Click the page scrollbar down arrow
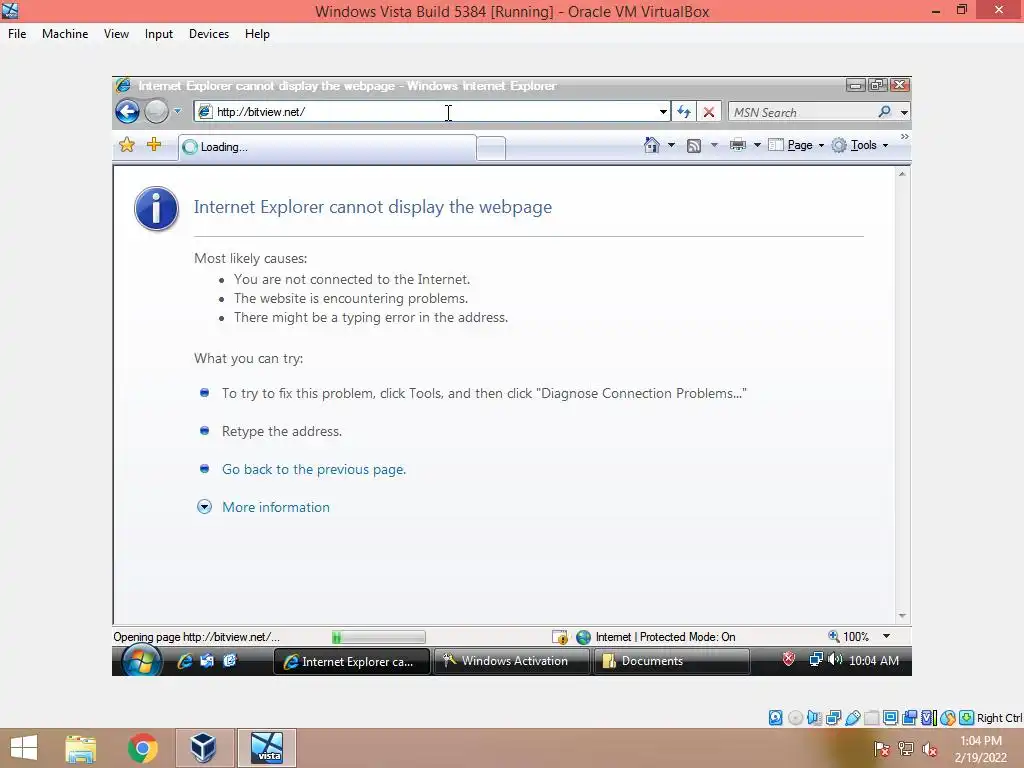Viewport: 1024px width, 768px height. click(x=902, y=616)
